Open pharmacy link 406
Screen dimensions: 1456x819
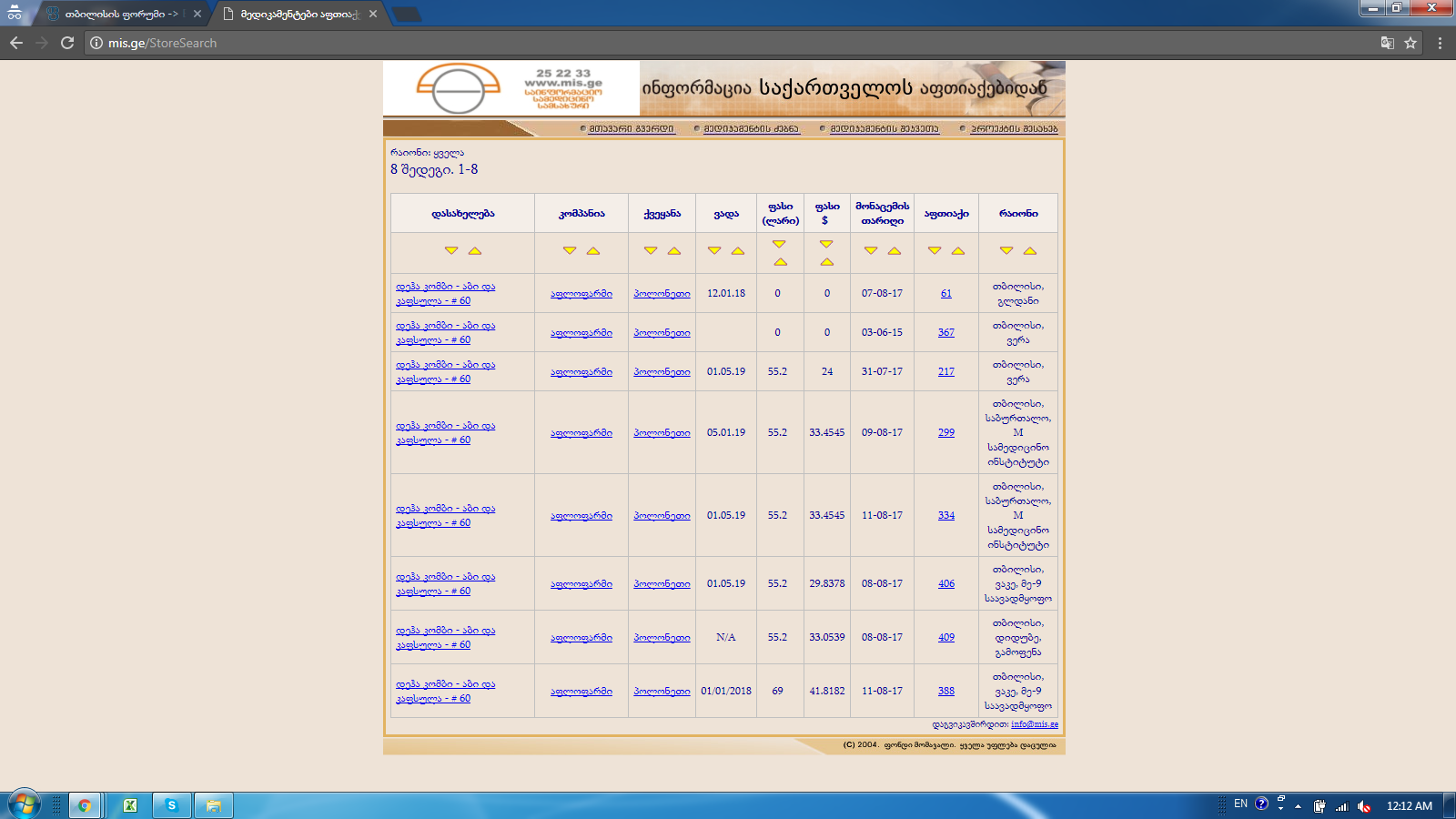[946, 583]
